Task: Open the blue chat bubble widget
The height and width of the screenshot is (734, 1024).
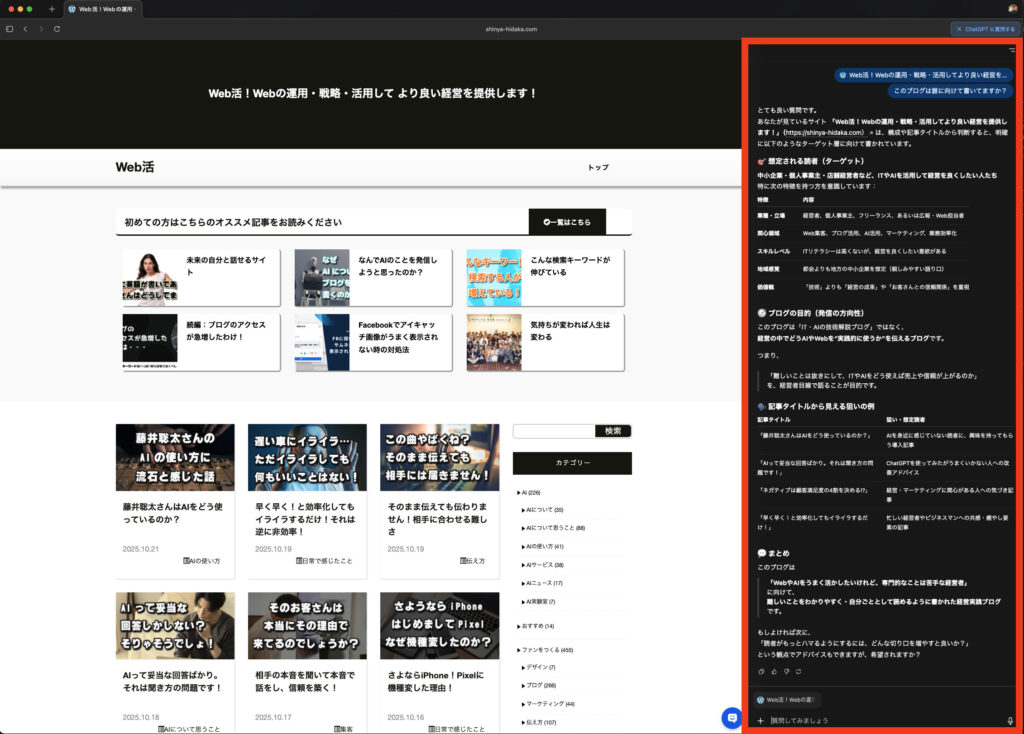Action: click(x=732, y=717)
